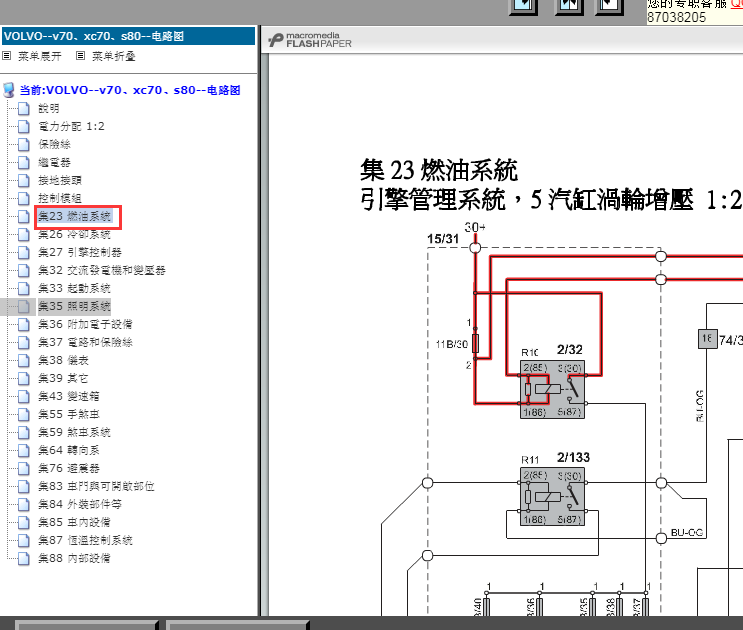Image resolution: width=743 pixels, height=630 pixels.
Task: Open 集88 內部設備 diagram
Action: [74, 558]
